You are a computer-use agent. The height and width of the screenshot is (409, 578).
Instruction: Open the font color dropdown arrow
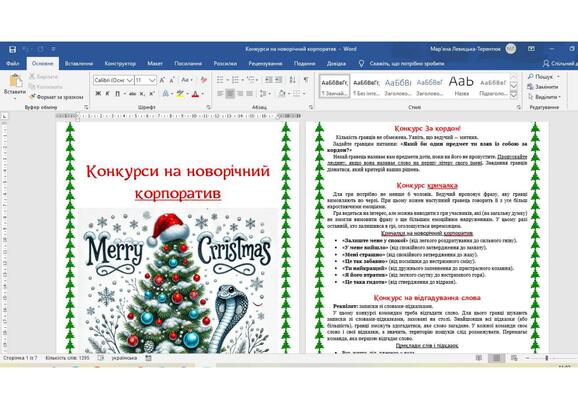click(202, 94)
